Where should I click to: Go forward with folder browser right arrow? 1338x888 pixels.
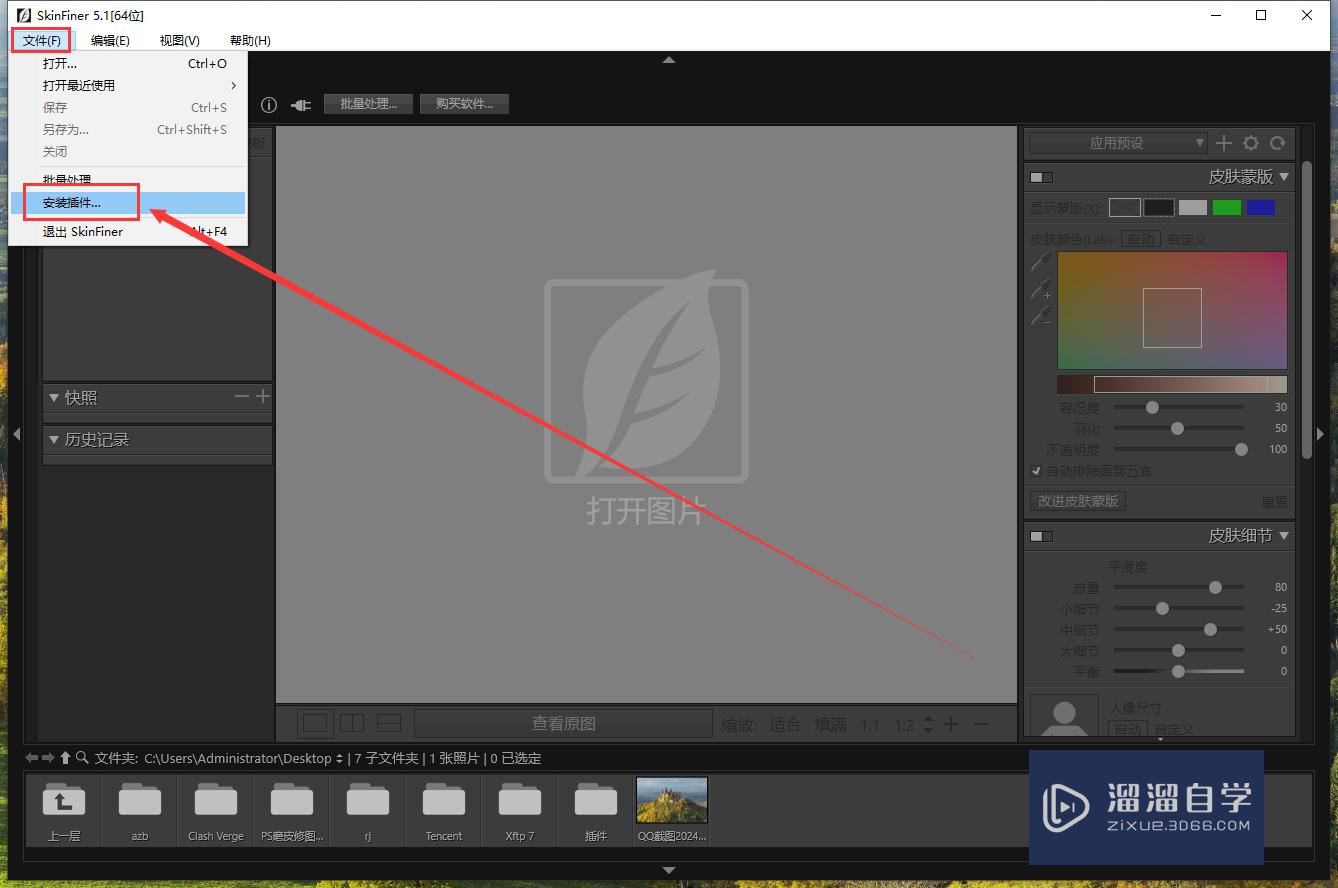click(x=48, y=758)
